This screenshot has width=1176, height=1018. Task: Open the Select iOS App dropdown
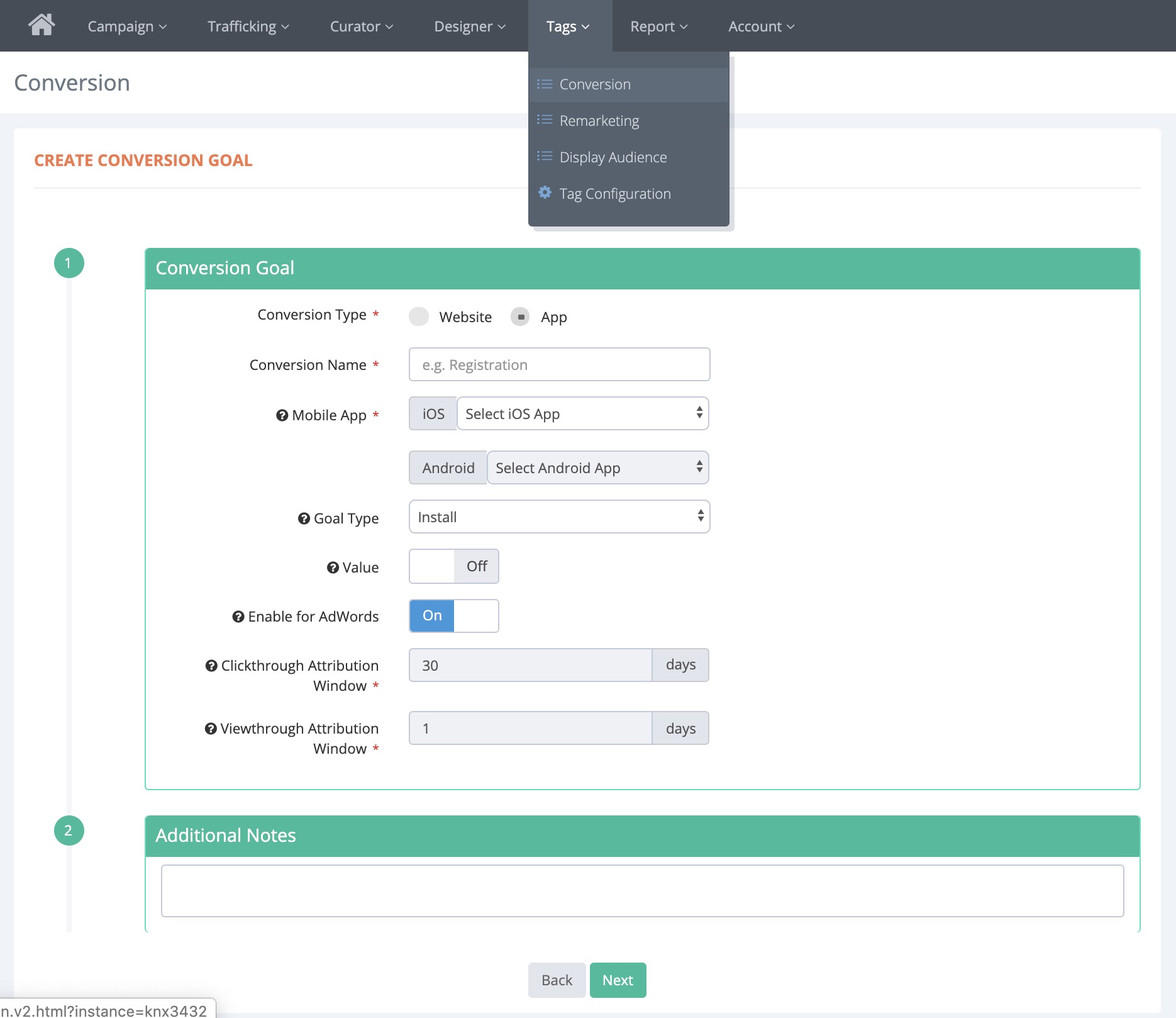pyautogui.click(x=582, y=414)
